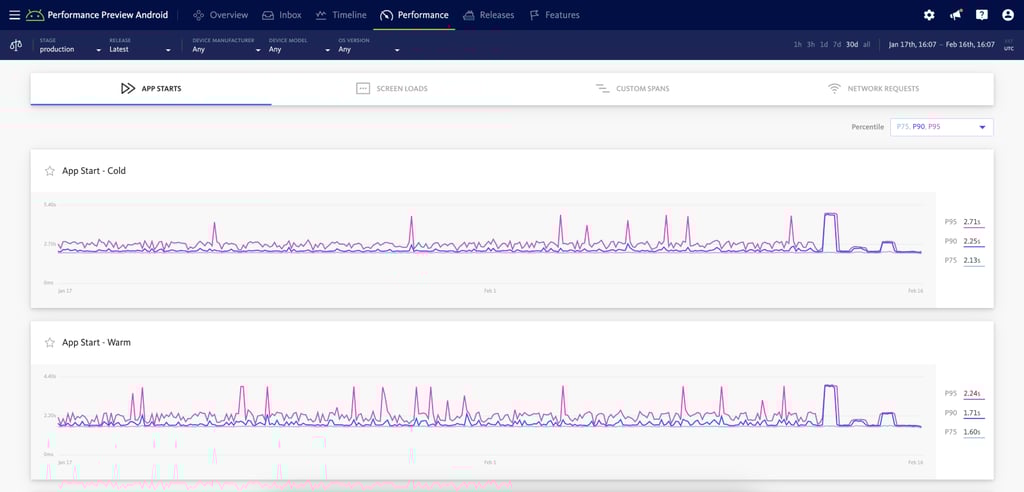Open the Device Manufacturer filter dropdown

click(x=225, y=49)
